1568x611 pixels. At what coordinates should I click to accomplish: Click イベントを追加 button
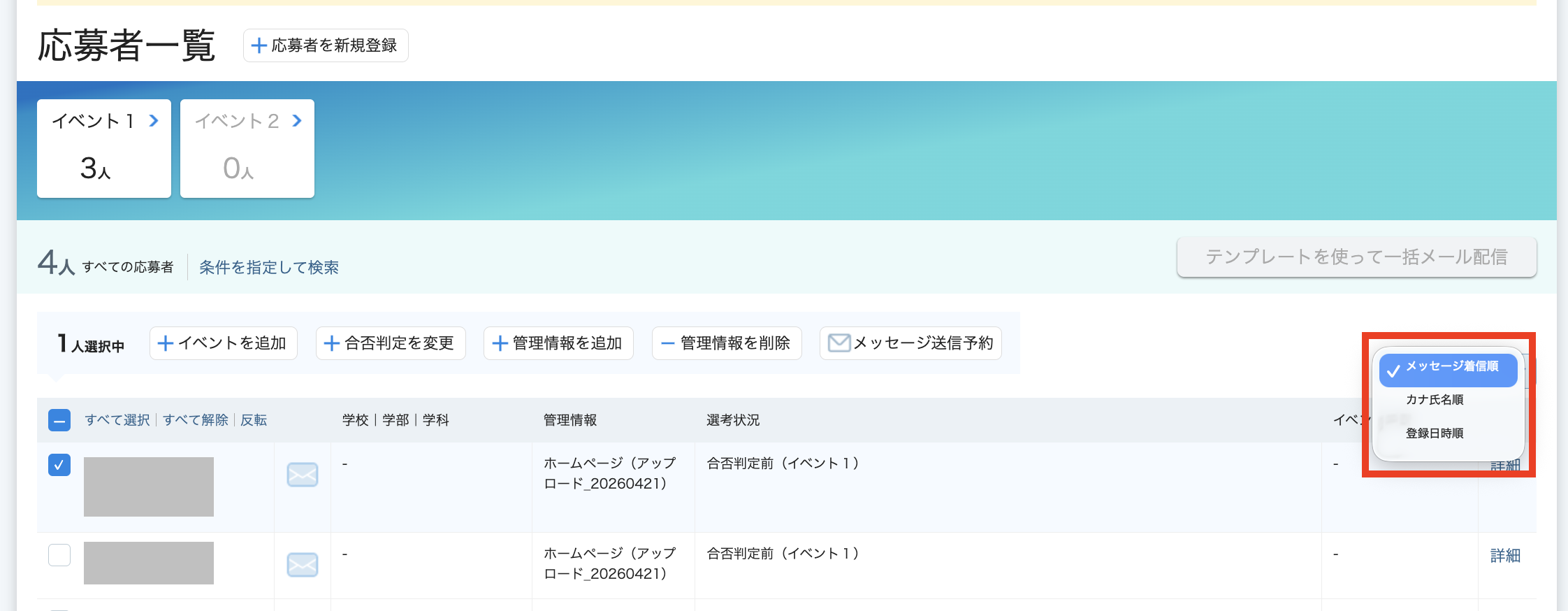(224, 343)
